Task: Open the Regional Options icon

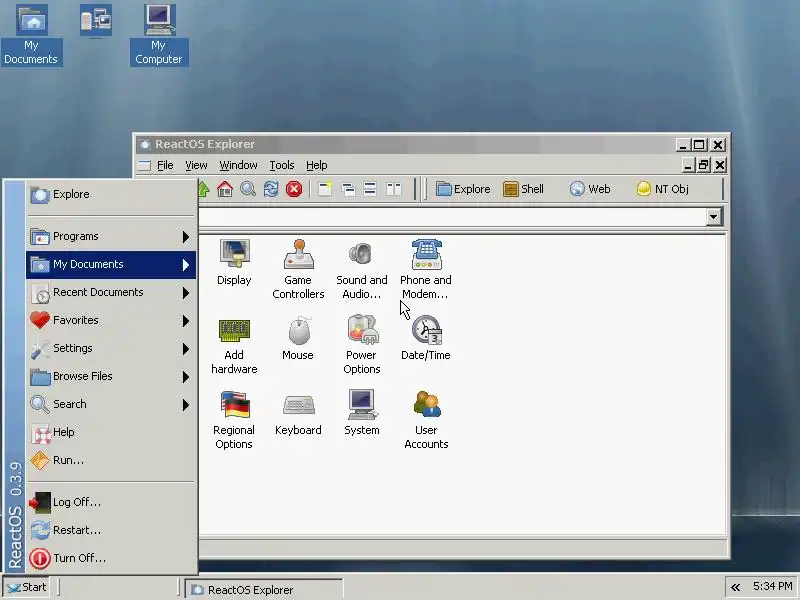Action: pos(234,420)
